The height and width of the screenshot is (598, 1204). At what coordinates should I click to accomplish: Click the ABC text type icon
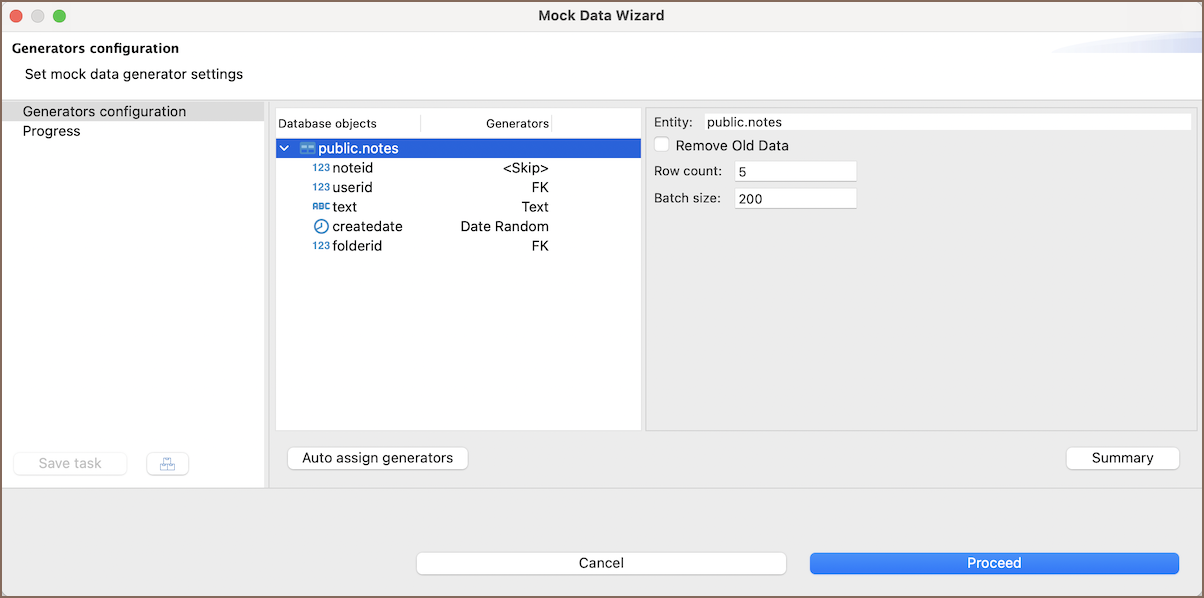pyautogui.click(x=320, y=207)
